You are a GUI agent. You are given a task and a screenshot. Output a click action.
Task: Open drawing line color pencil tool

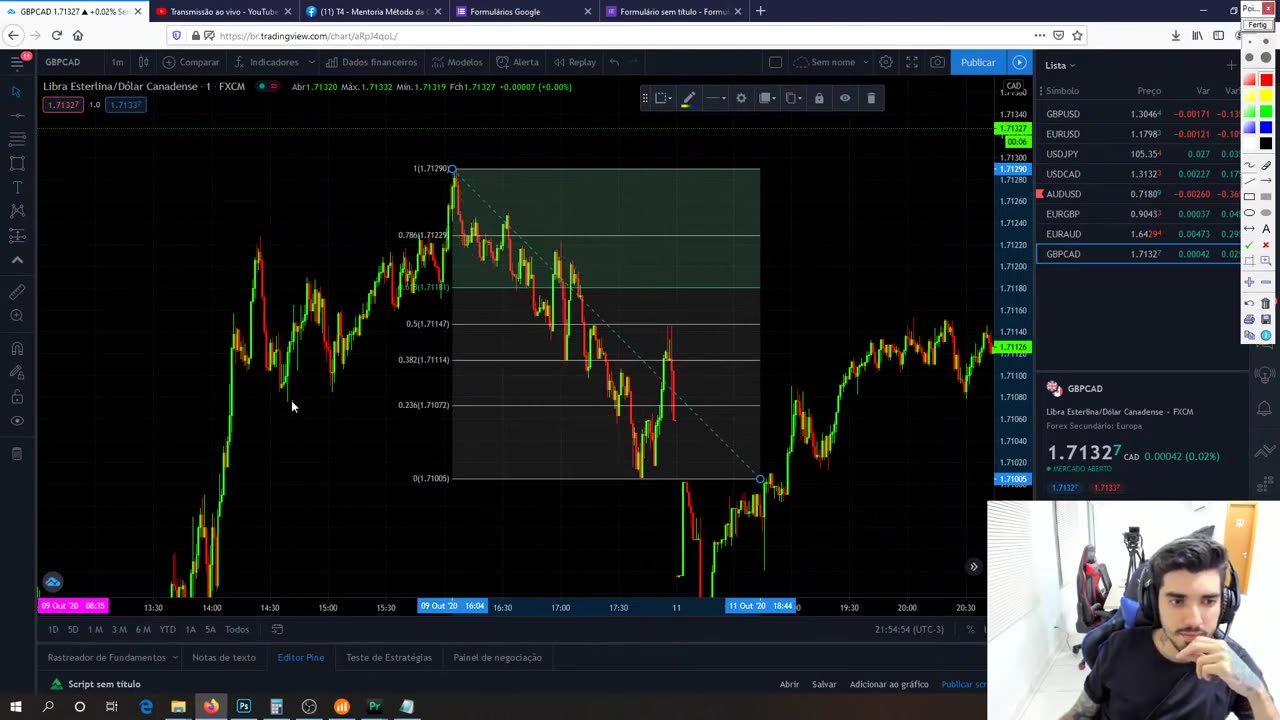click(x=688, y=98)
